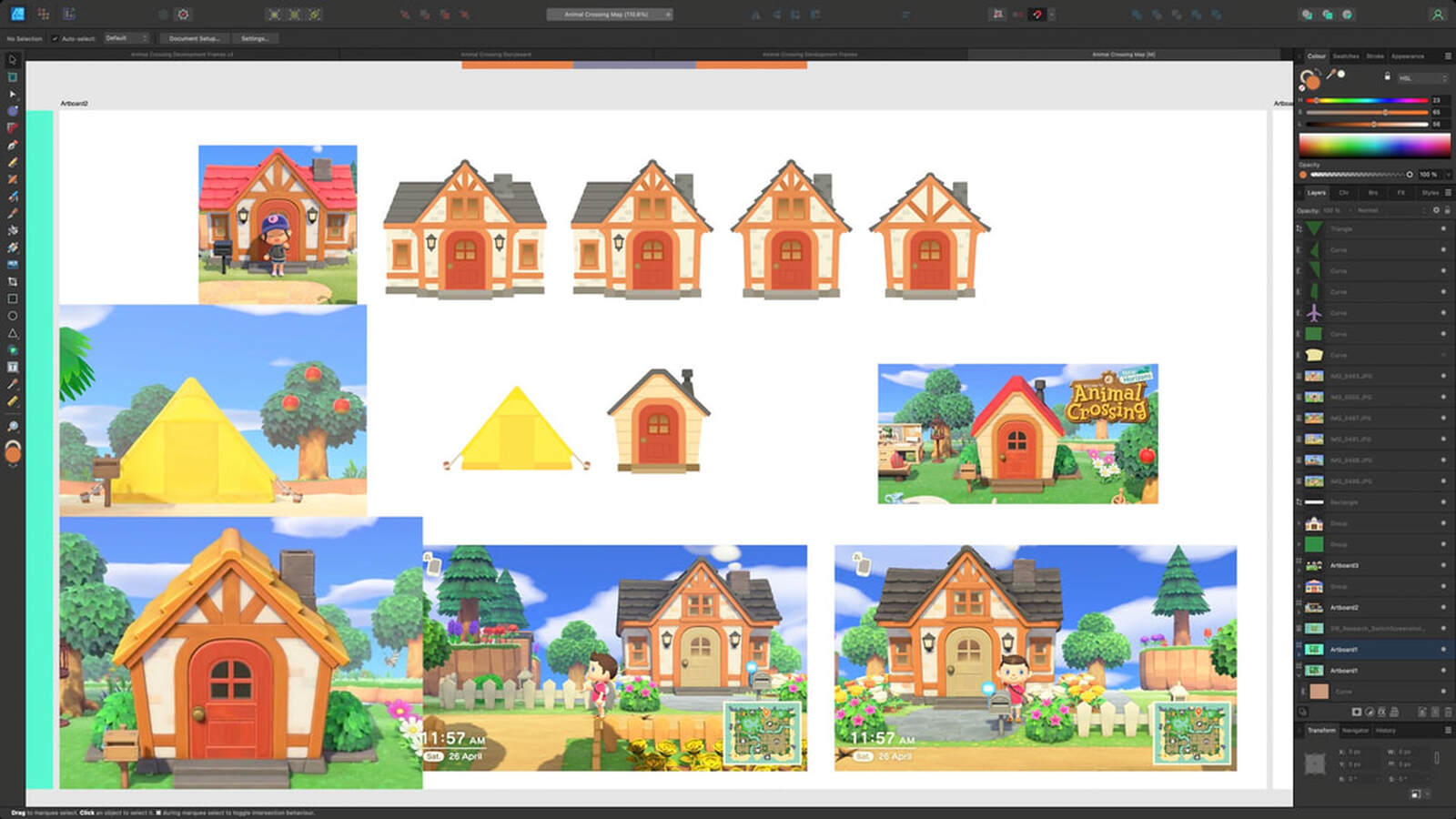Viewport: 1456px width, 819px height.
Task: Select the Pencil tool
Action: tap(13, 162)
